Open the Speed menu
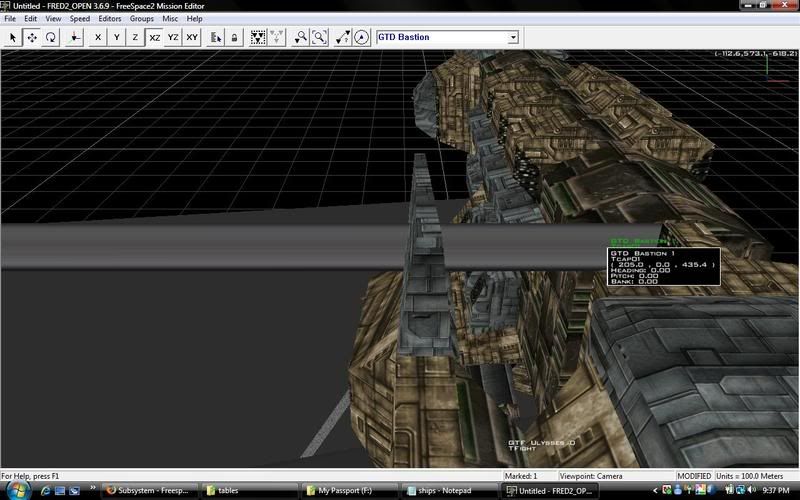Image resolution: width=800 pixels, height=500 pixels. tap(80, 18)
